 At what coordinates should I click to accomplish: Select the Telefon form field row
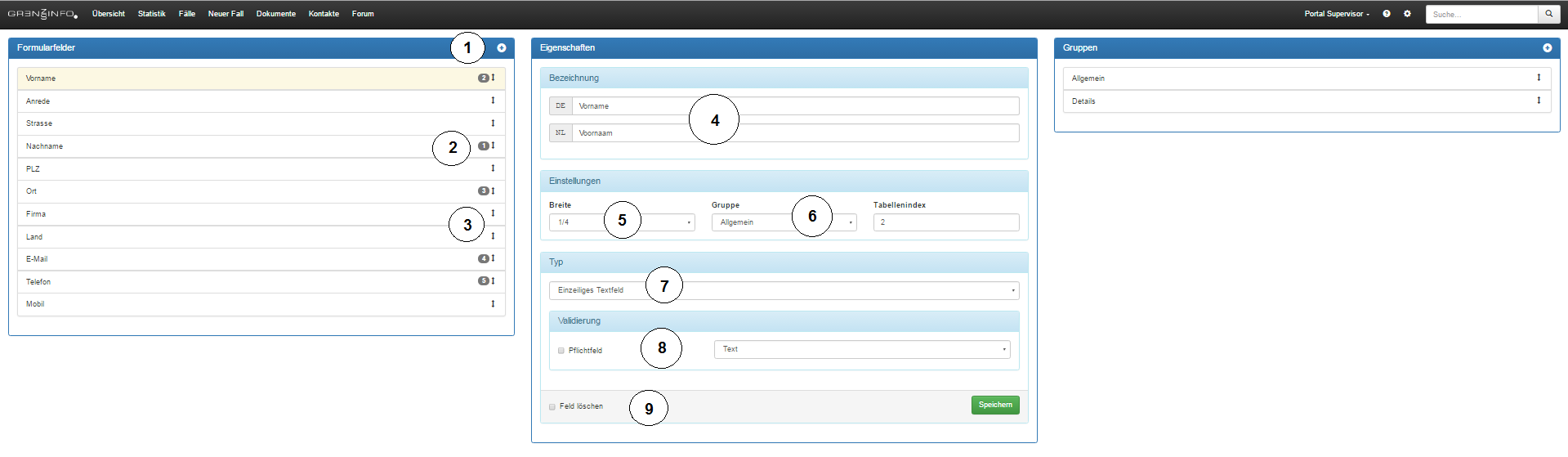click(245, 282)
